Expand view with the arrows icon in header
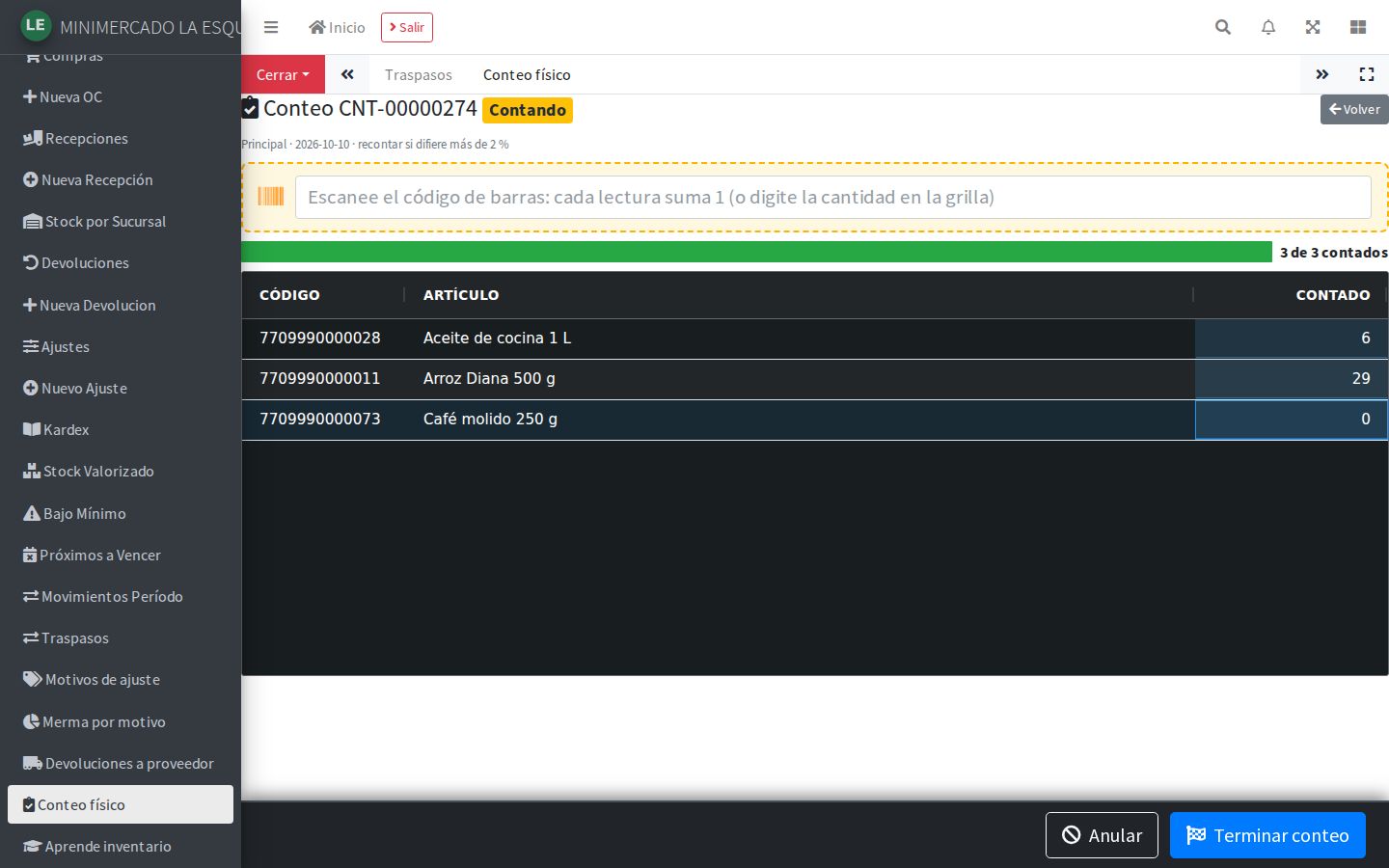1389x868 pixels. [x=1313, y=27]
